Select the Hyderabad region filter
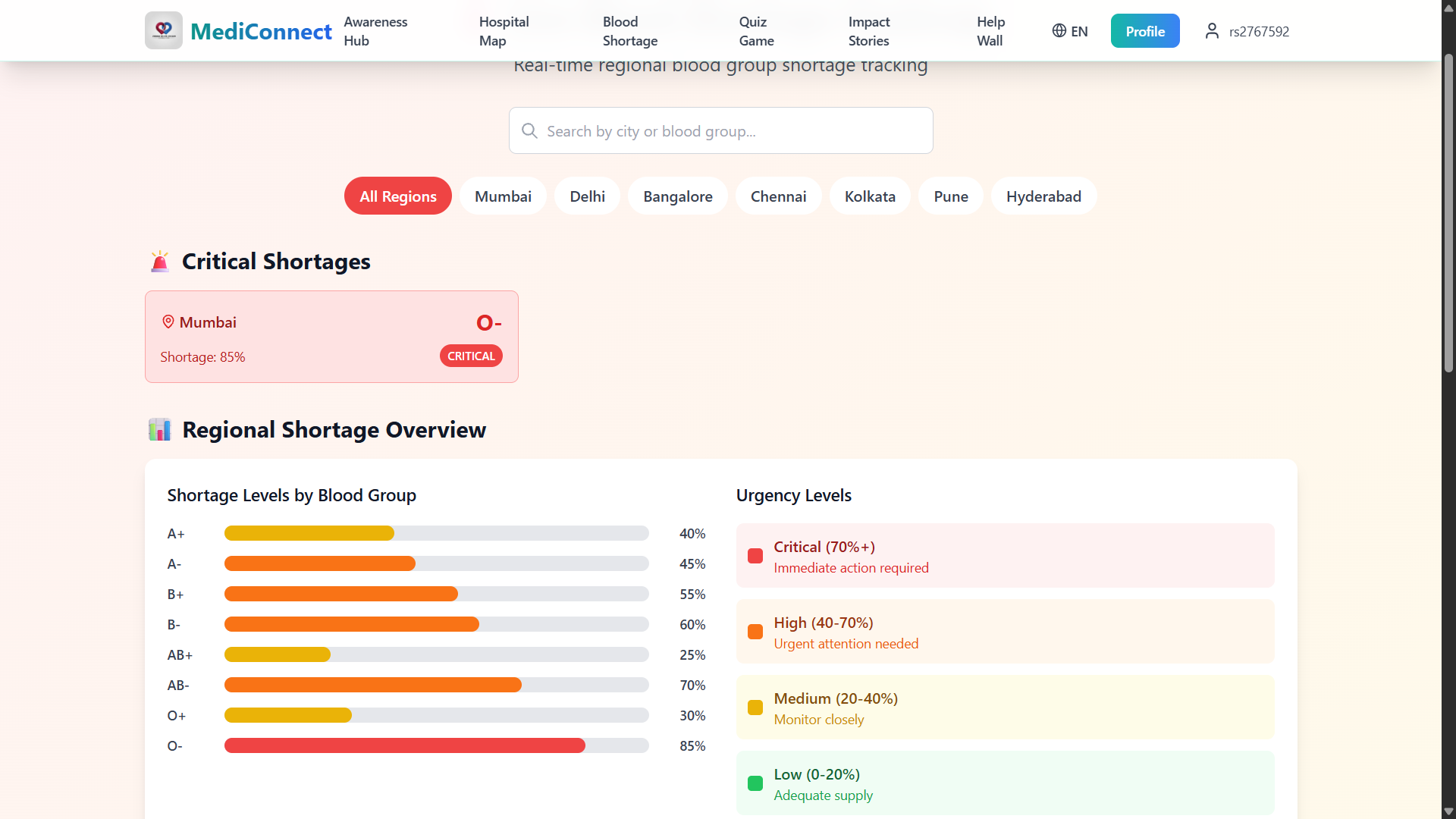Image resolution: width=1456 pixels, height=819 pixels. coord(1043,196)
